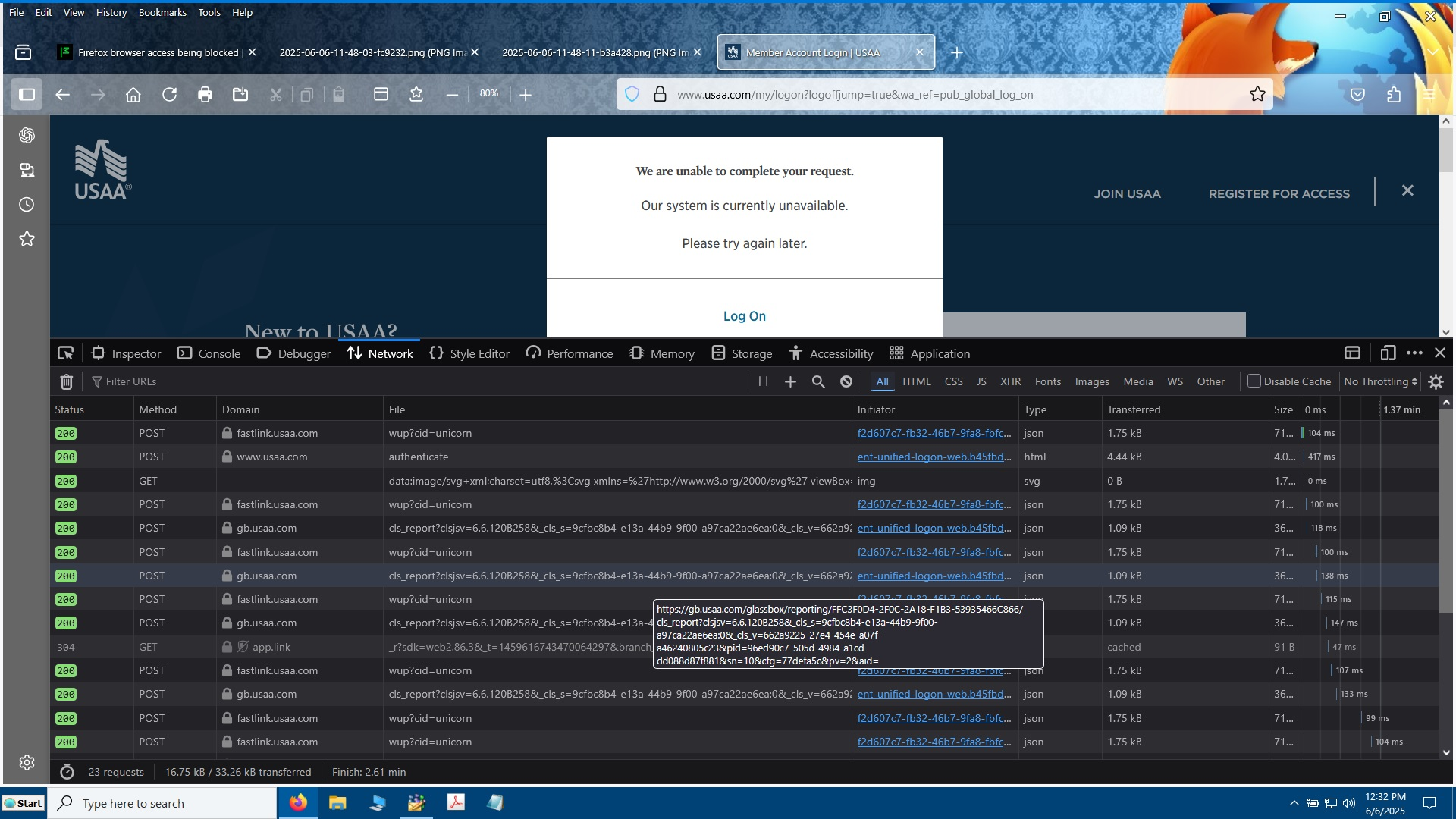Sort by the Transferred column header

(x=1185, y=409)
